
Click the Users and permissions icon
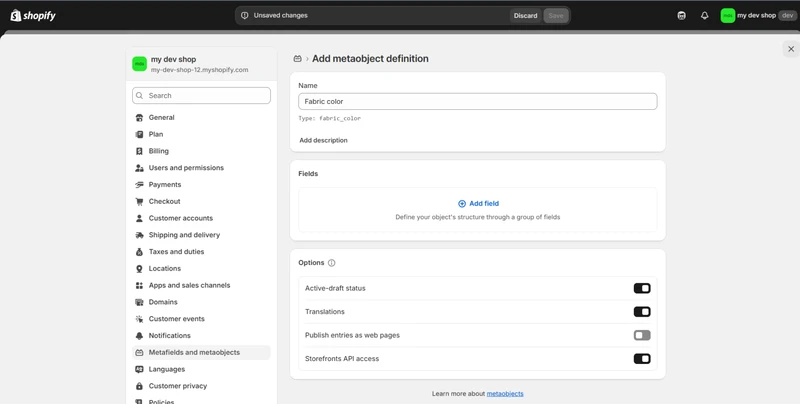(139, 168)
